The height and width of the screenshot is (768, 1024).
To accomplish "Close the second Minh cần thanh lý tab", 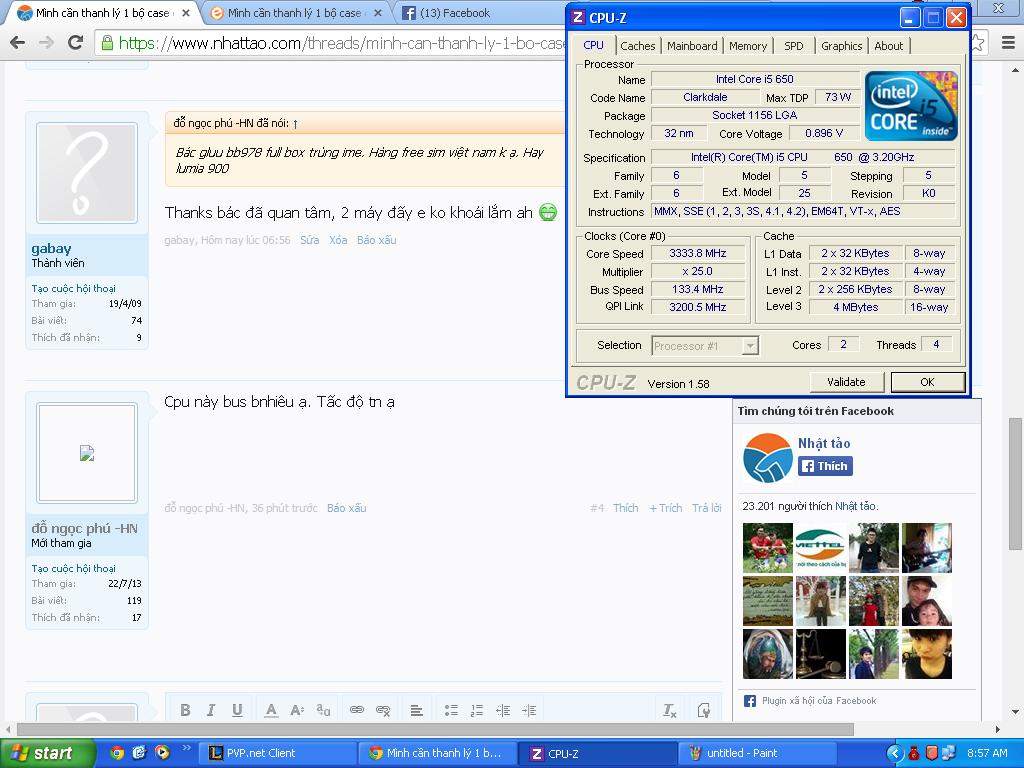I will 377,13.
